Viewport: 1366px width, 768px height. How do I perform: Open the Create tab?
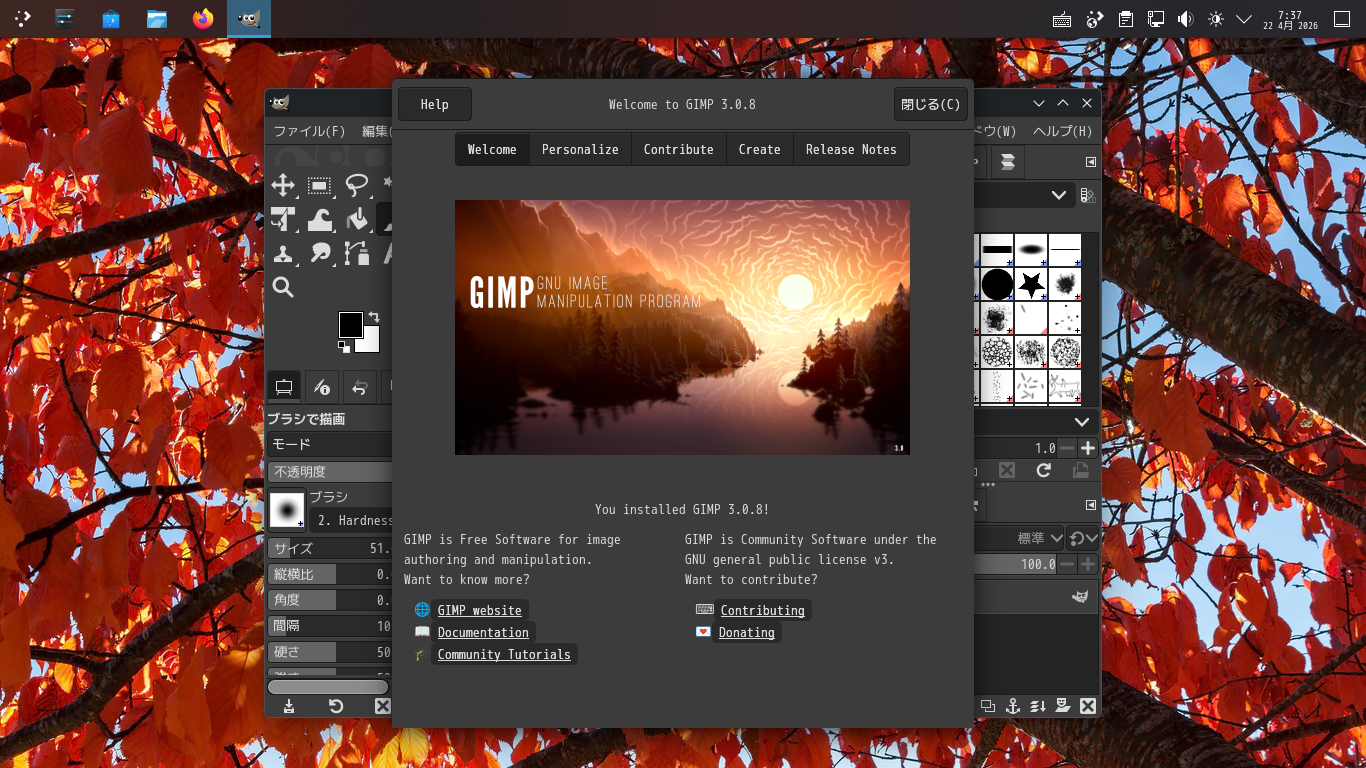[759, 149]
